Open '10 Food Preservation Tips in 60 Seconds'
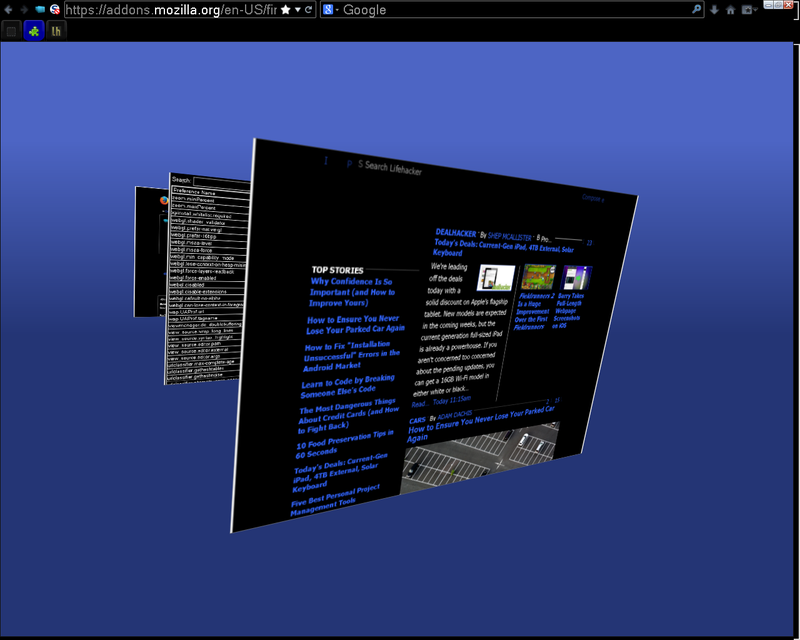The image size is (800, 640). (344, 444)
